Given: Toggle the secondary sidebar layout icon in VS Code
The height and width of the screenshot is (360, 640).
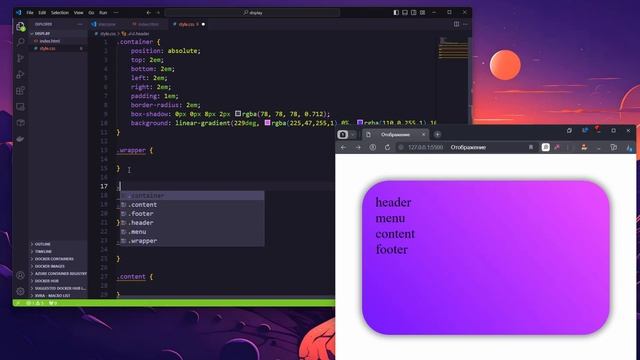Looking at the screenshot, I should click(x=414, y=13).
